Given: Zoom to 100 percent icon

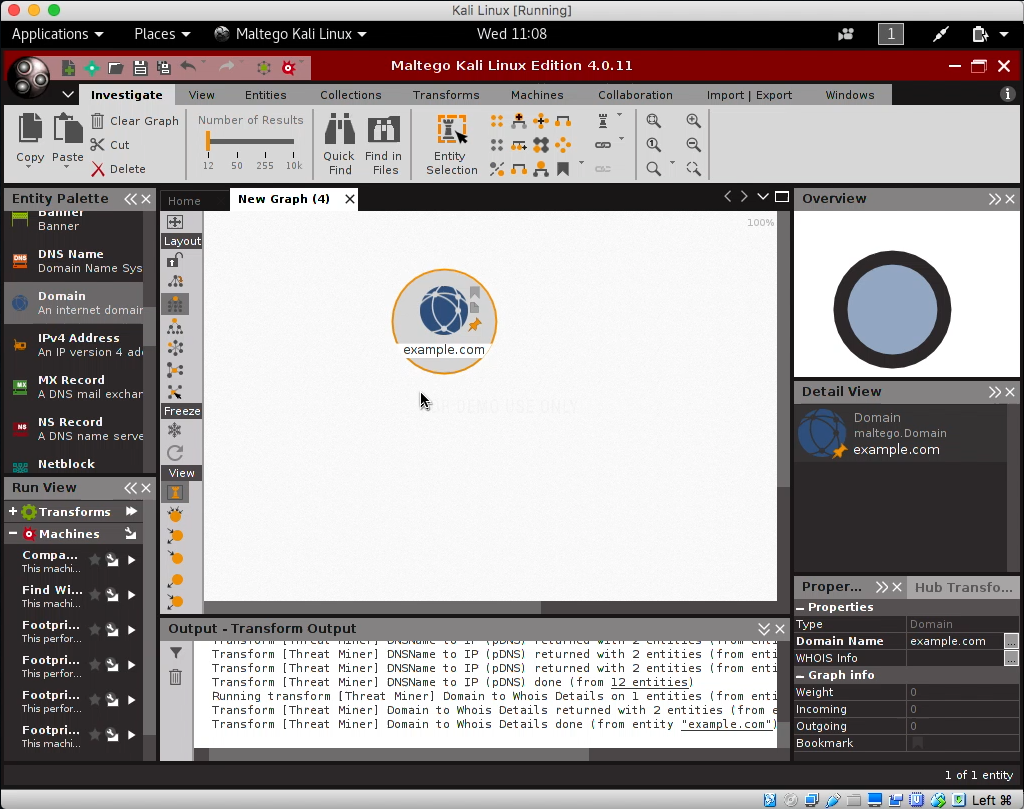Looking at the screenshot, I should coord(654,145).
